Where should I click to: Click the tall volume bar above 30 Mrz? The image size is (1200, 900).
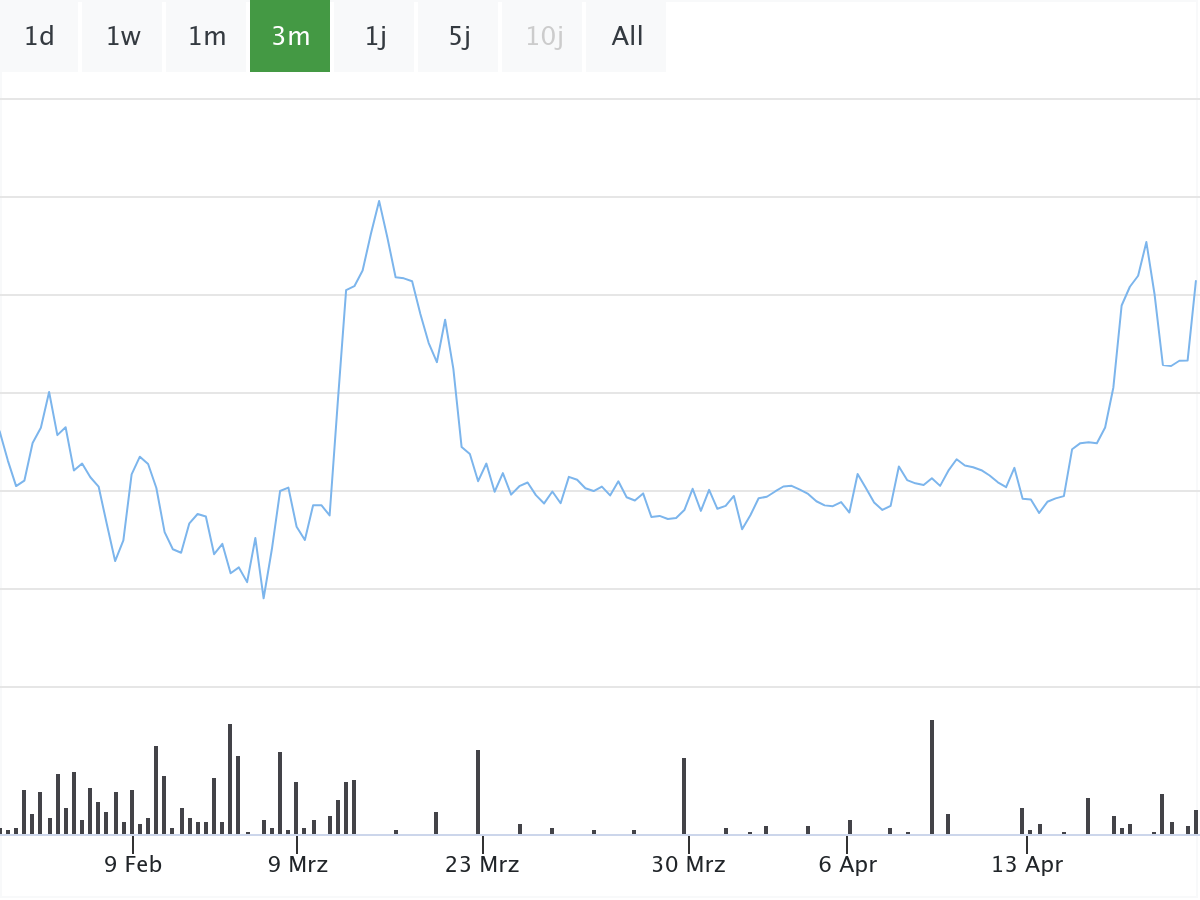684,795
